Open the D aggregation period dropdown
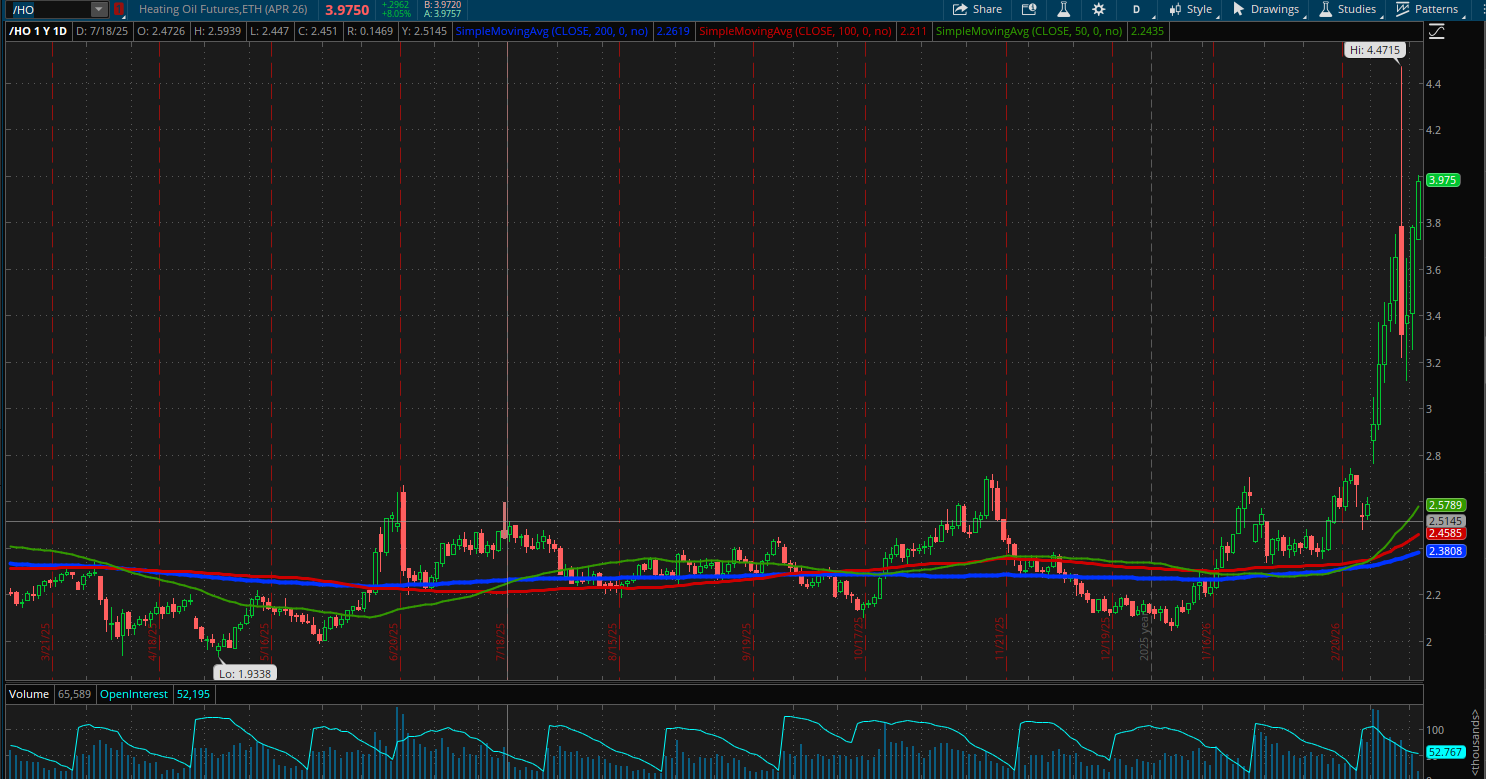Image resolution: width=1486 pixels, height=779 pixels. coord(1136,8)
